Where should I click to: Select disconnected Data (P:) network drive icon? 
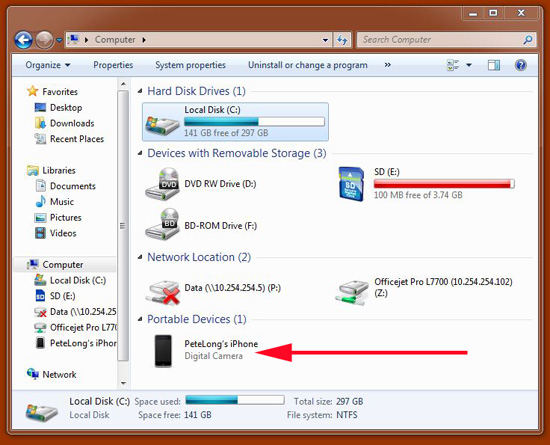click(x=164, y=292)
